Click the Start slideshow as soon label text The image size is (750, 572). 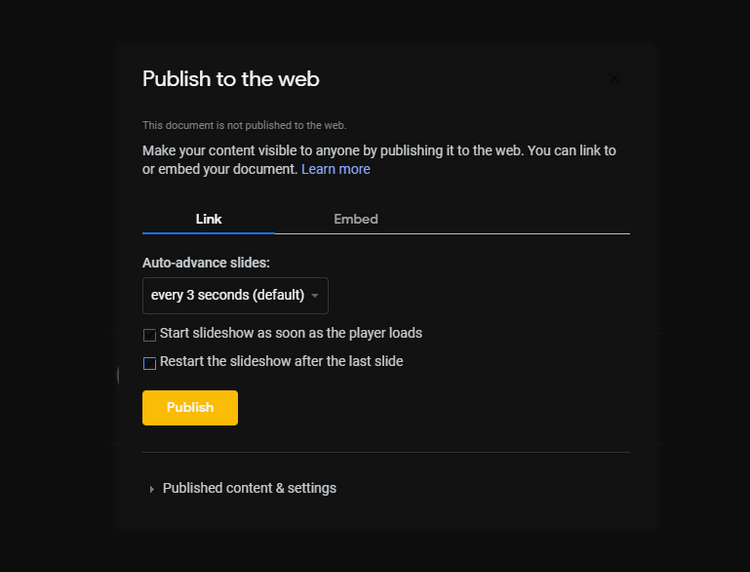click(x=291, y=333)
